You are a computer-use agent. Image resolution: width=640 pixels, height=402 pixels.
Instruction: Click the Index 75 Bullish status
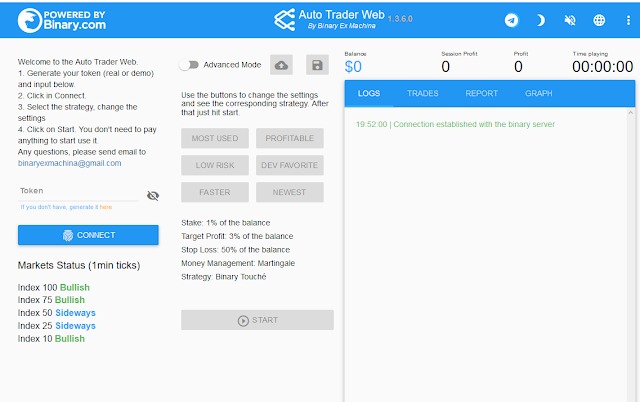tap(51, 300)
